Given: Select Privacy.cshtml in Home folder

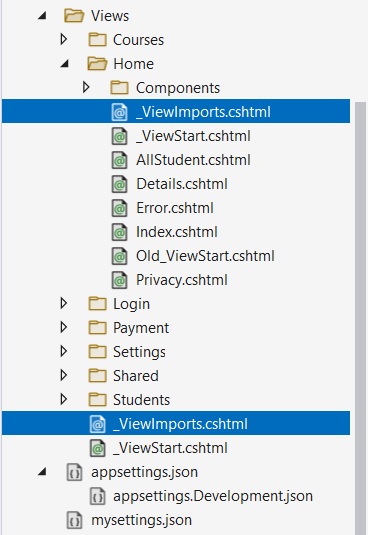Looking at the screenshot, I should [182, 280].
